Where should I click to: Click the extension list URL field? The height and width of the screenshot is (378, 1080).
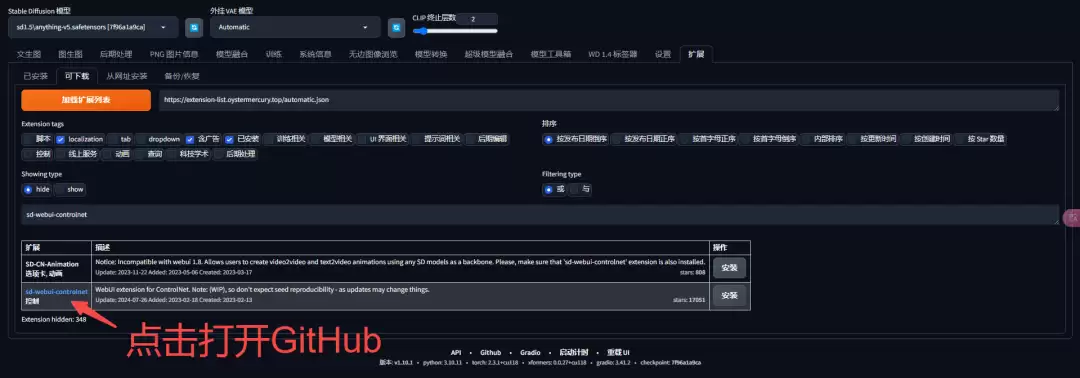609,100
